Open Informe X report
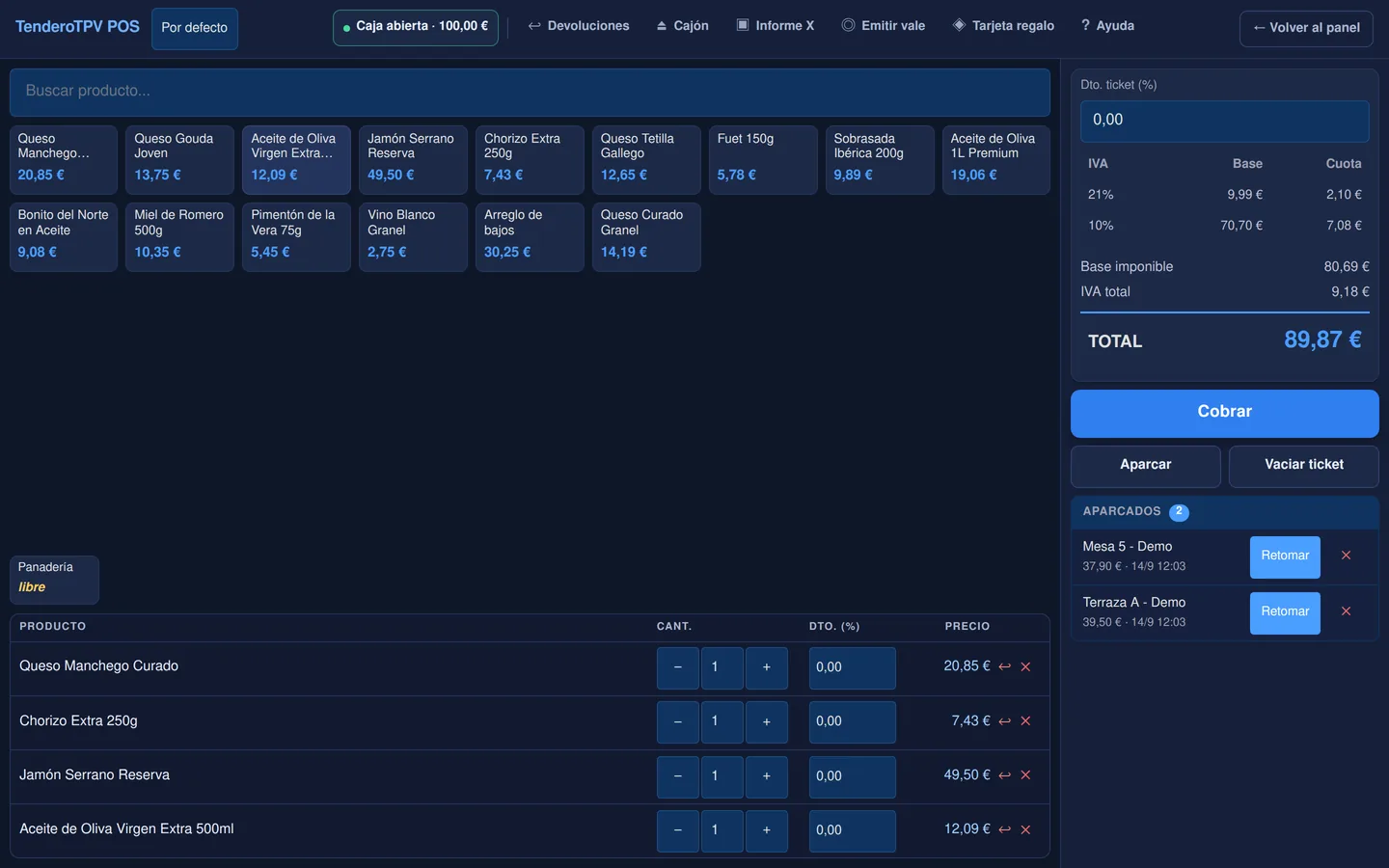This screenshot has height=868, width=1389. tap(776, 26)
